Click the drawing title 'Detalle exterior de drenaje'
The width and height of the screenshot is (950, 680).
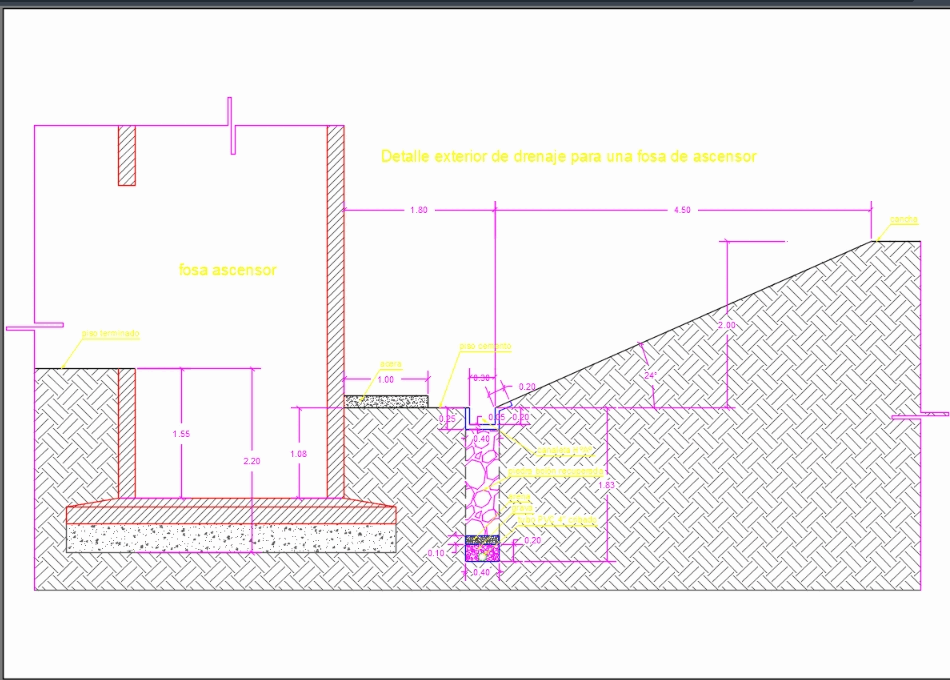point(568,156)
